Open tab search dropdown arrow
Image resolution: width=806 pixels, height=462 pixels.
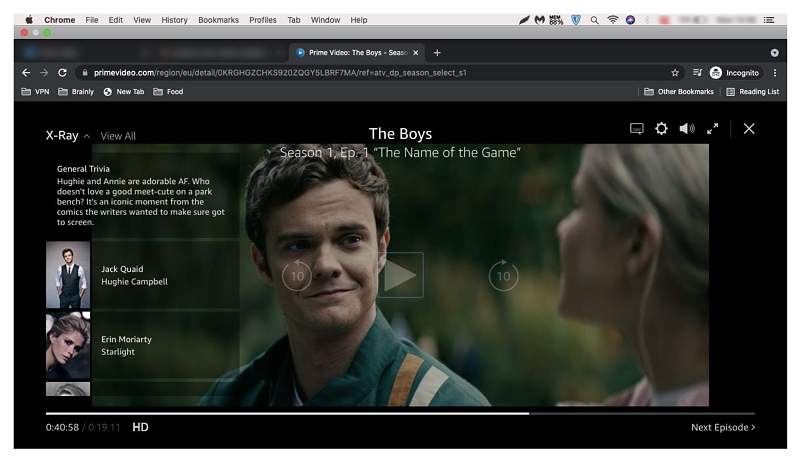pos(774,53)
